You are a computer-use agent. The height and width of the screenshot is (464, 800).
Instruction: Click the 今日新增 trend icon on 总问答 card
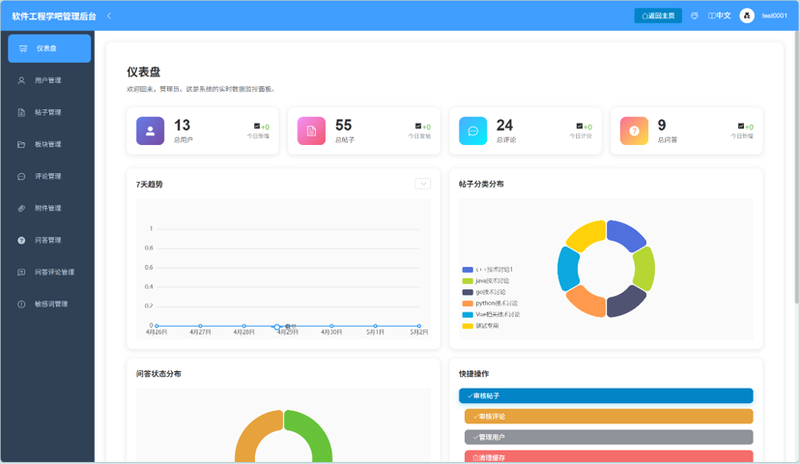pyautogui.click(x=741, y=126)
